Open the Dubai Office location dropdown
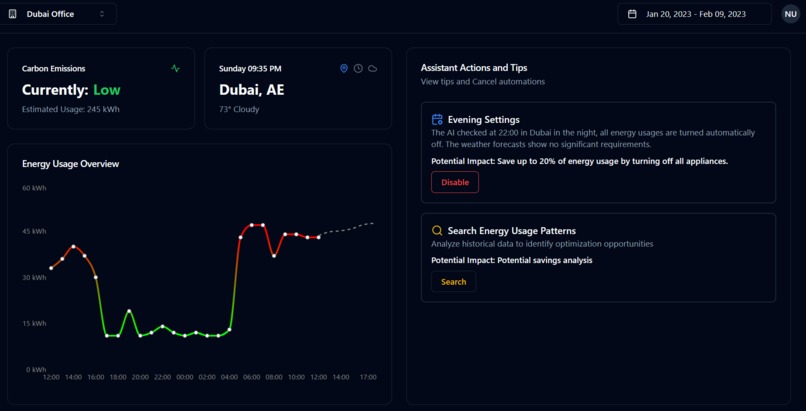The height and width of the screenshot is (411, 806). tap(58, 14)
